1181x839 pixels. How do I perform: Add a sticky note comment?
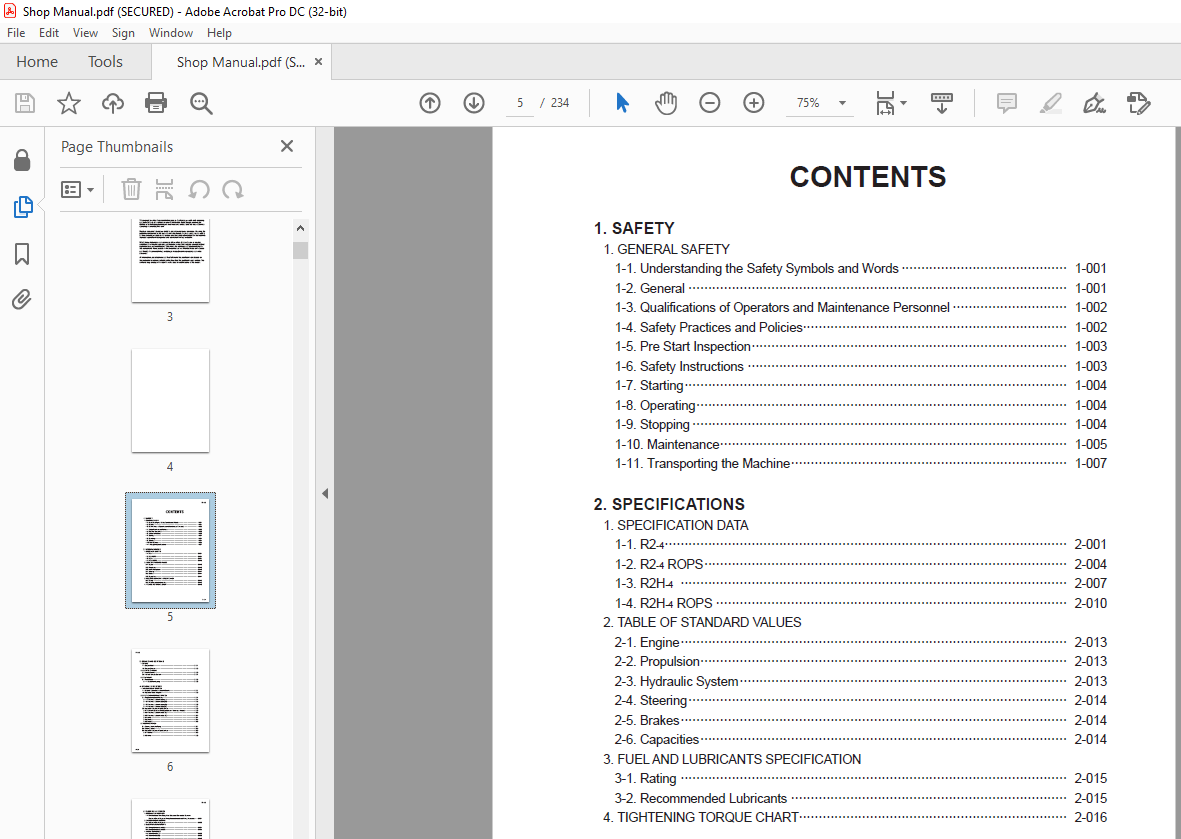[1006, 103]
